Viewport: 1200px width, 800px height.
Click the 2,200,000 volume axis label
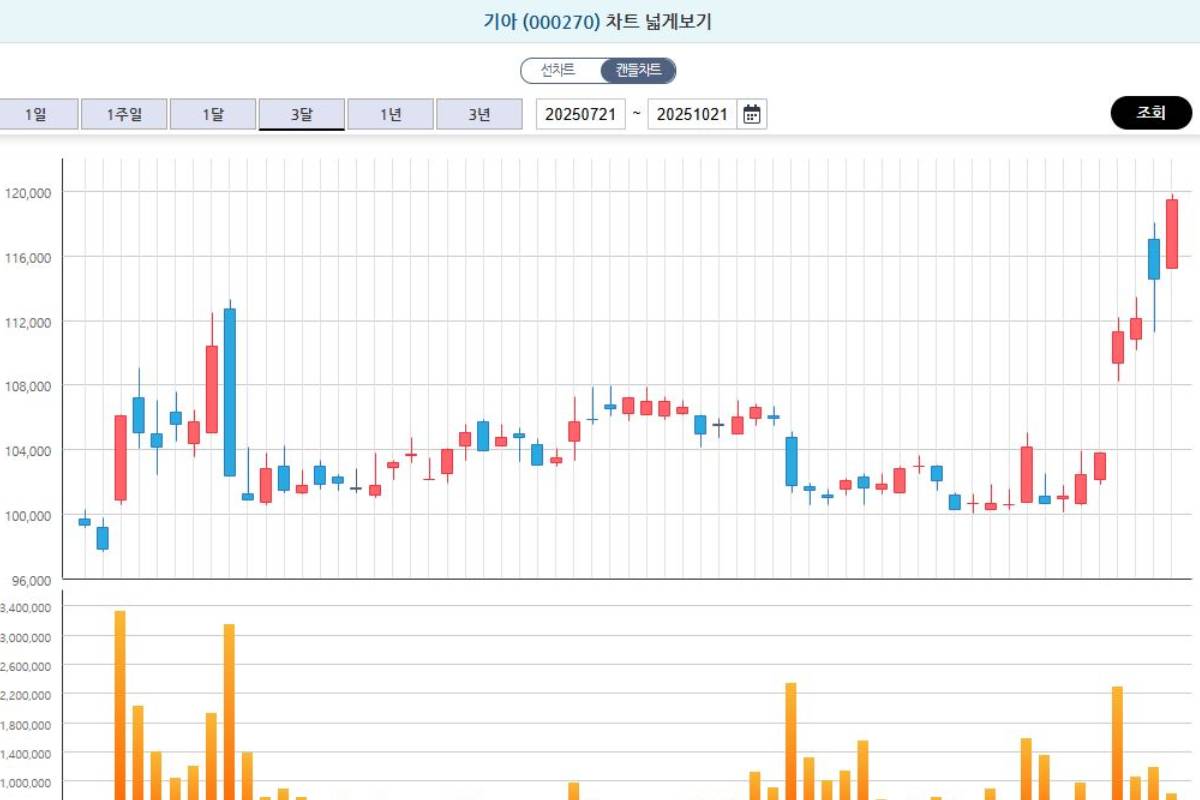point(25,694)
